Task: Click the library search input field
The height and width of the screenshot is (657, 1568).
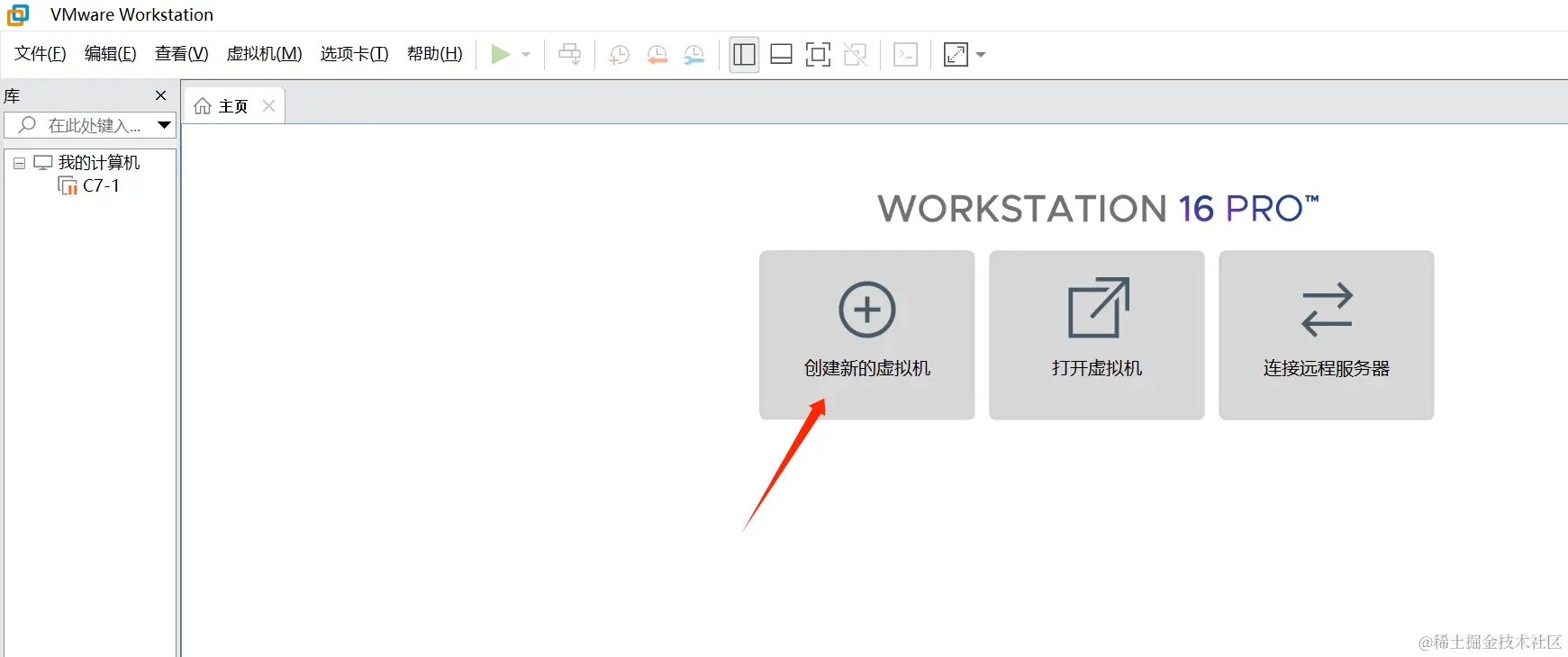Action: pos(90,125)
